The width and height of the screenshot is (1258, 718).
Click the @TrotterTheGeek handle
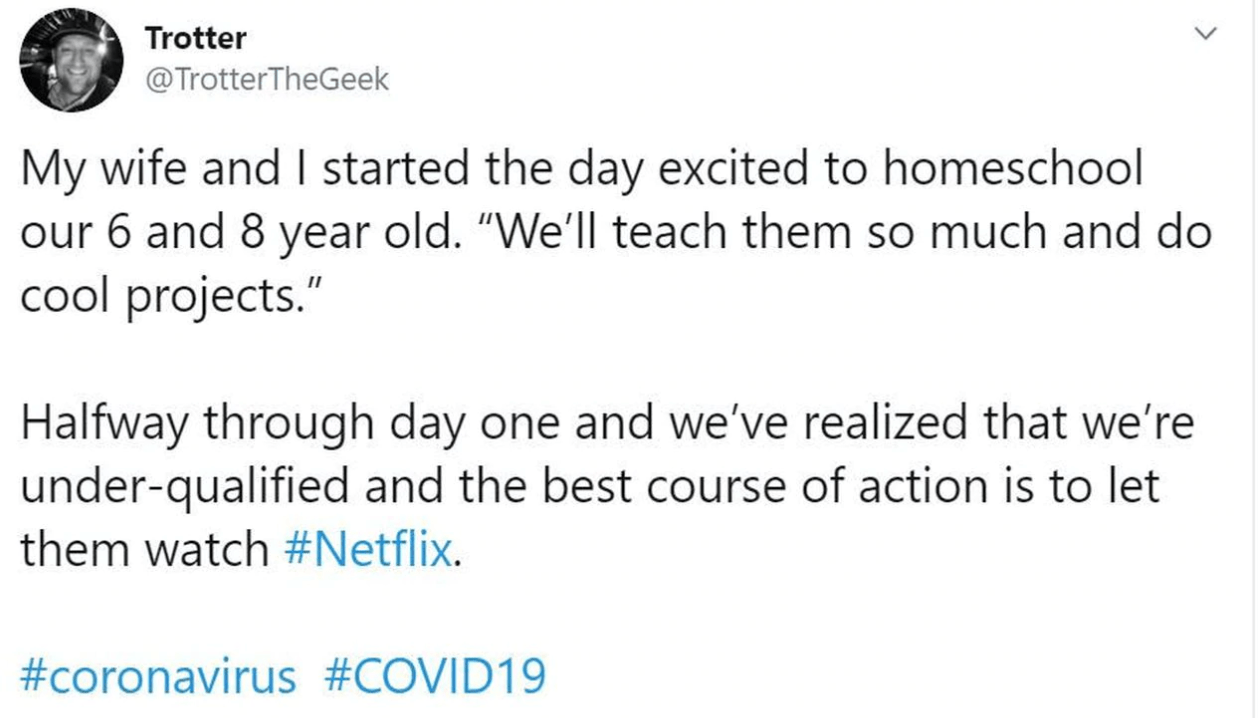tap(267, 80)
